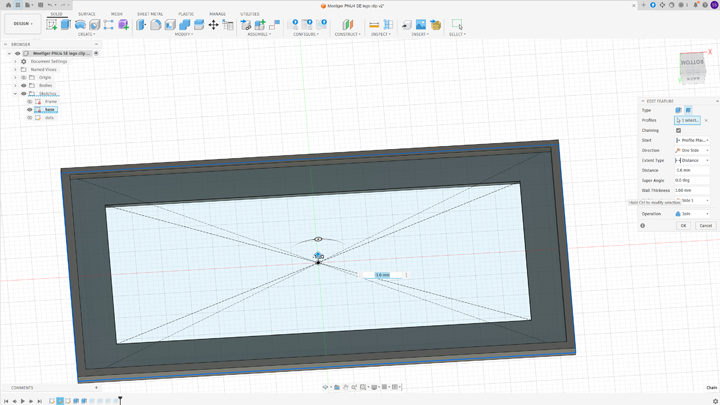Switch to the Mesh tab
720x405 pixels.
[x=117, y=14]
